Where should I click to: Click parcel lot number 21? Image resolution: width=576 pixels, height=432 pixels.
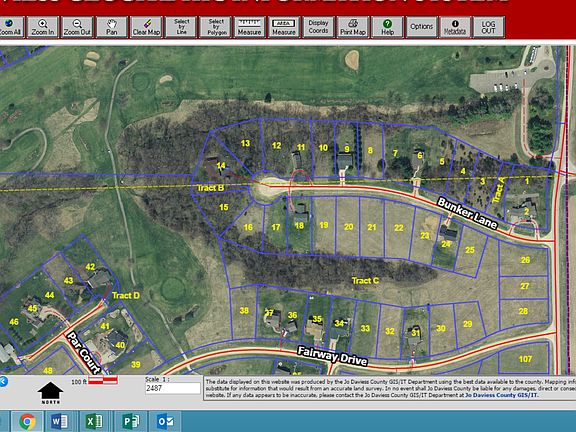[372, 227]
